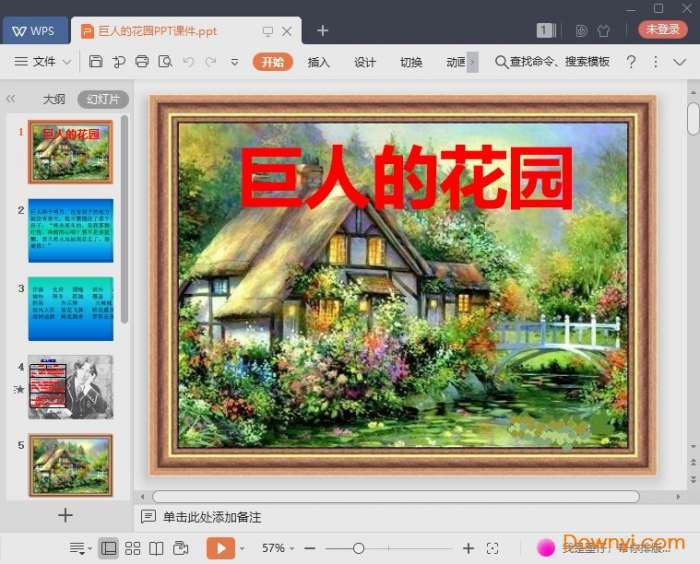Add a new document tab

[x=322, y=30]
